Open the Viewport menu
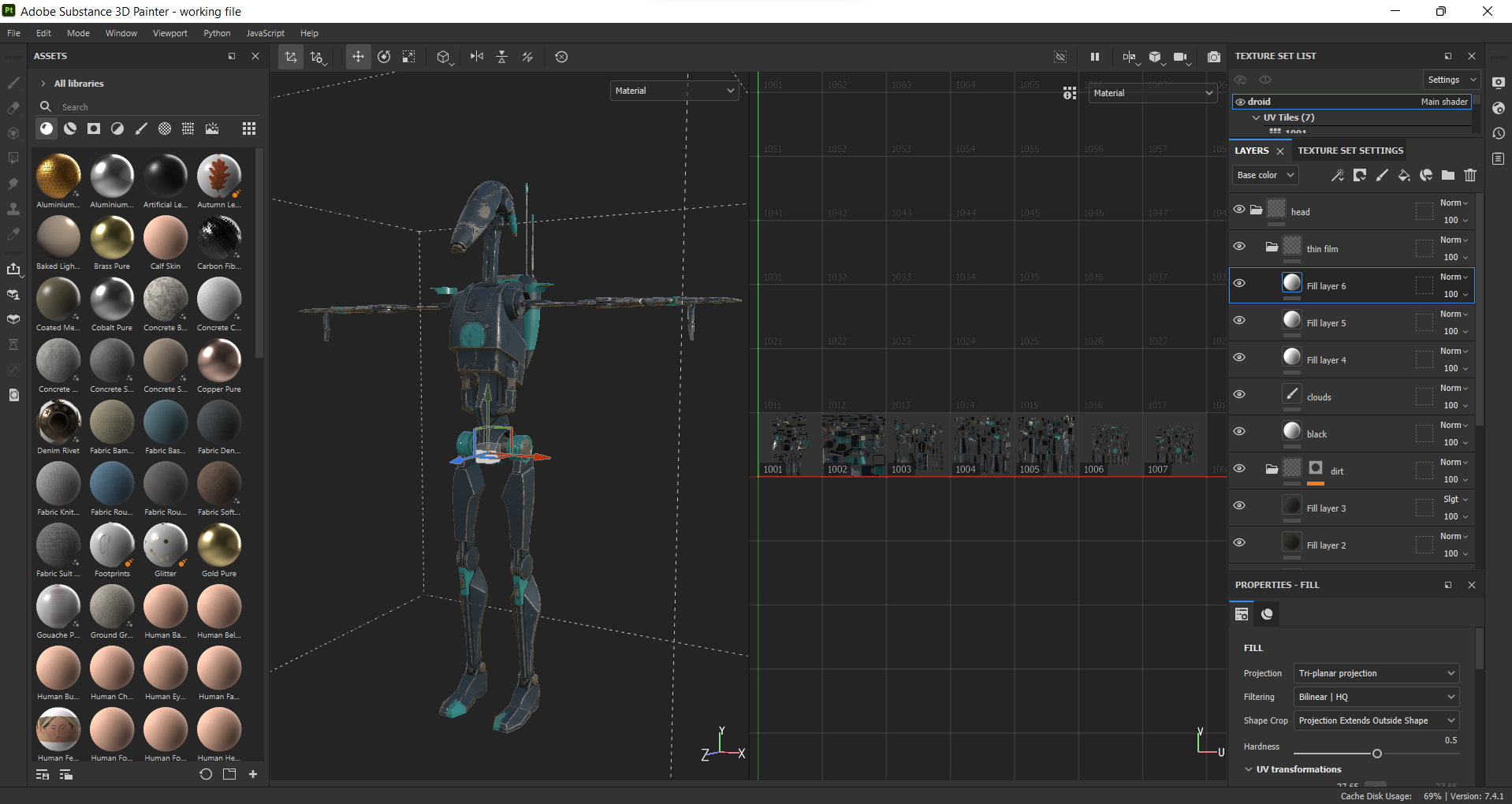 (170, 33)
